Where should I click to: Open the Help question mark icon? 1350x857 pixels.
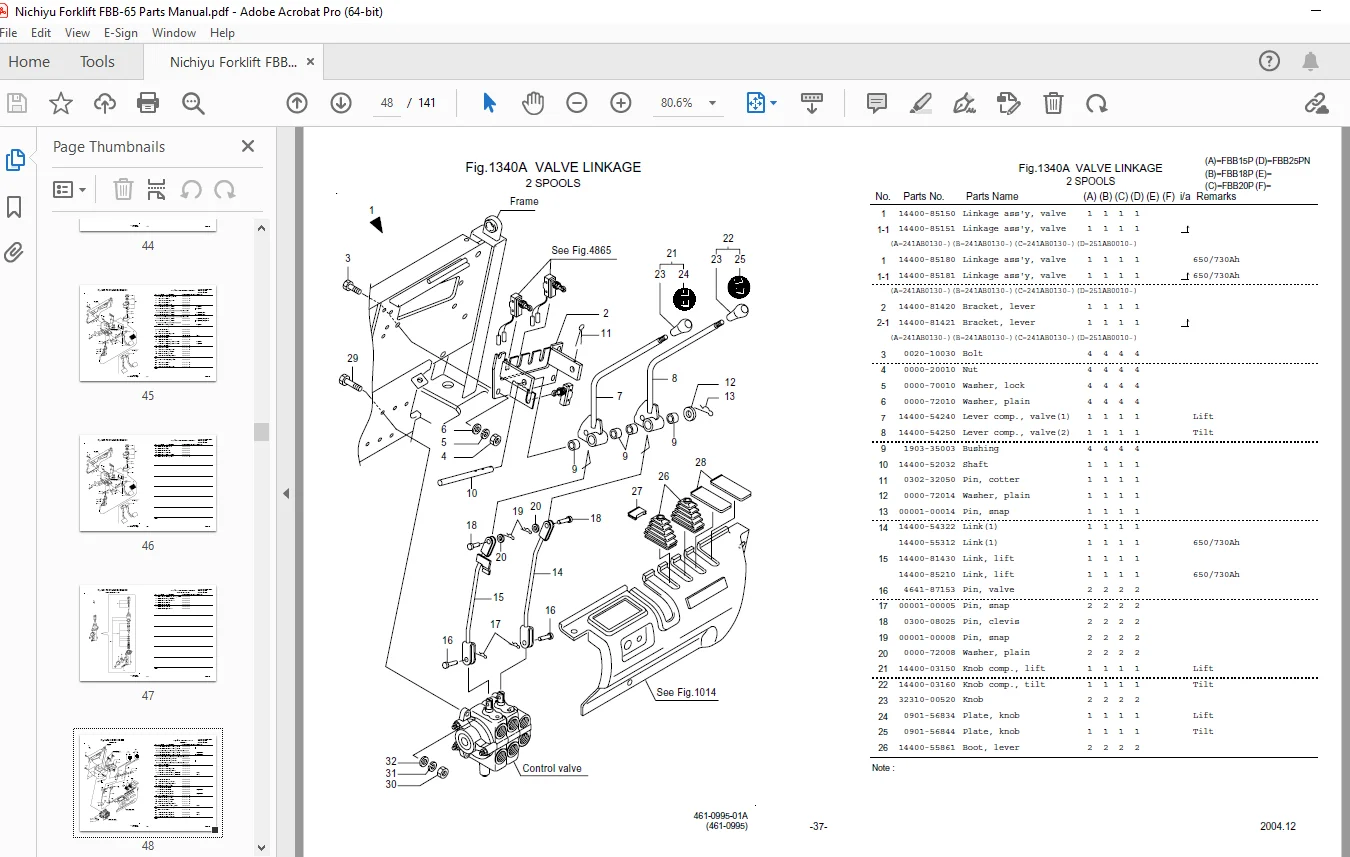(x=1269, y=62)
